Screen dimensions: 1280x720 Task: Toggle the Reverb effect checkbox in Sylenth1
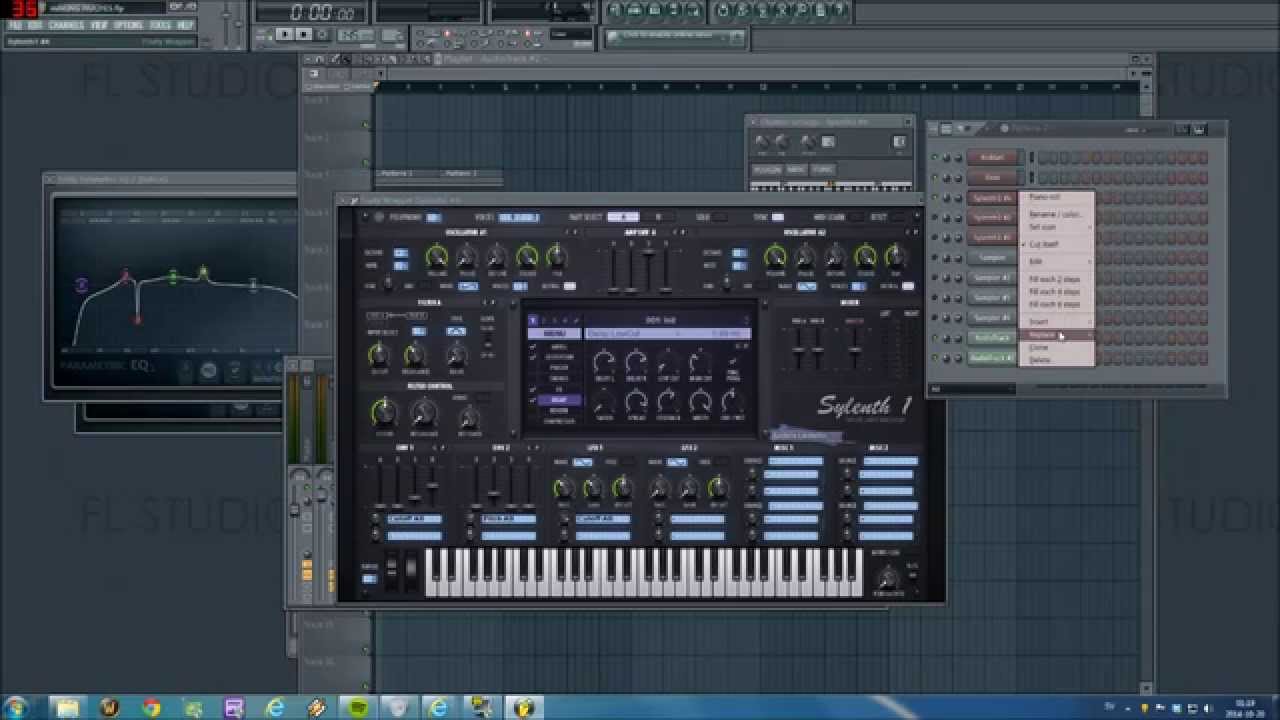tap(532, 410)
